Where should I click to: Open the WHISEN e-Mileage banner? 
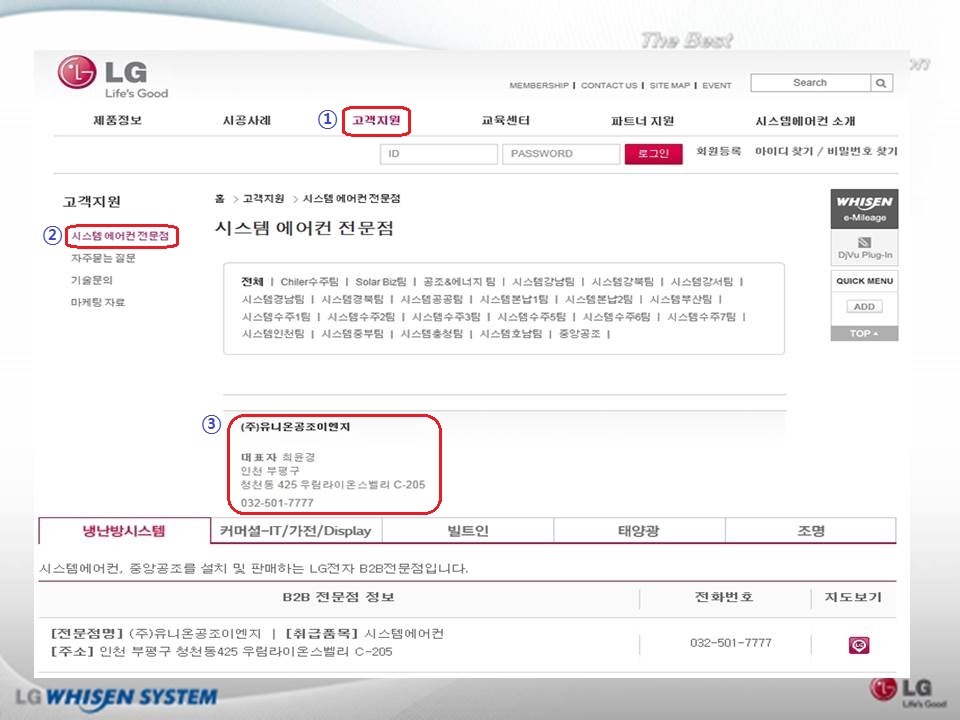(864, 208)
